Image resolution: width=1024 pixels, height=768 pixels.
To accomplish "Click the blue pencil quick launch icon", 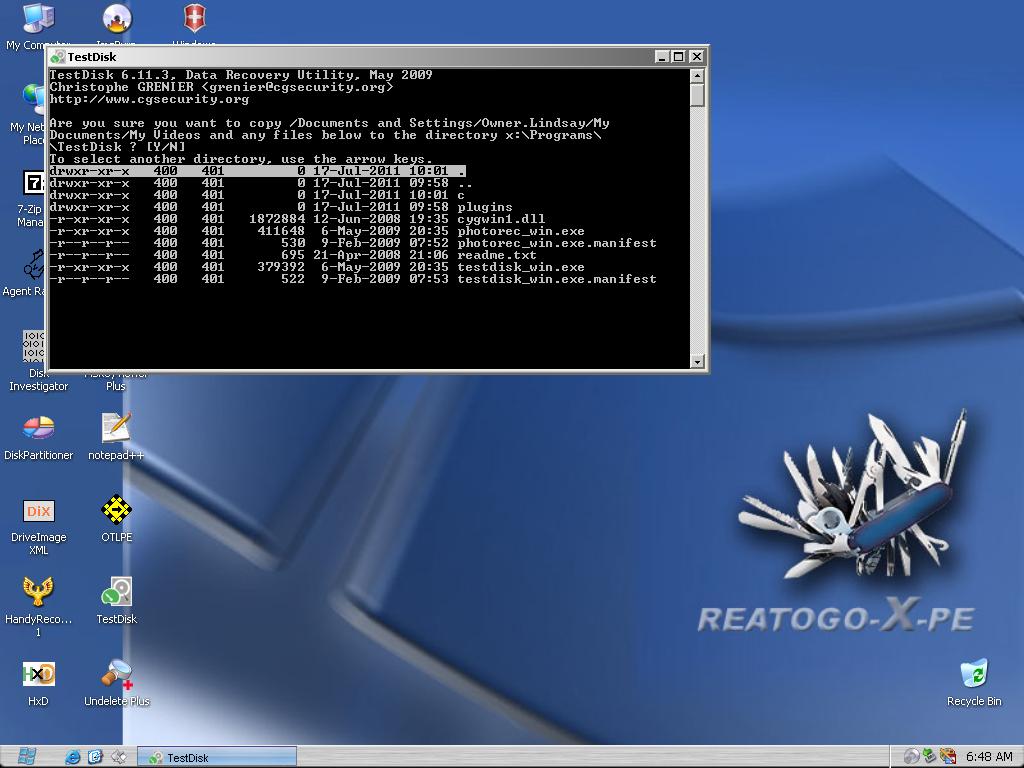I will pyautogui.click(x=95, y=757).
